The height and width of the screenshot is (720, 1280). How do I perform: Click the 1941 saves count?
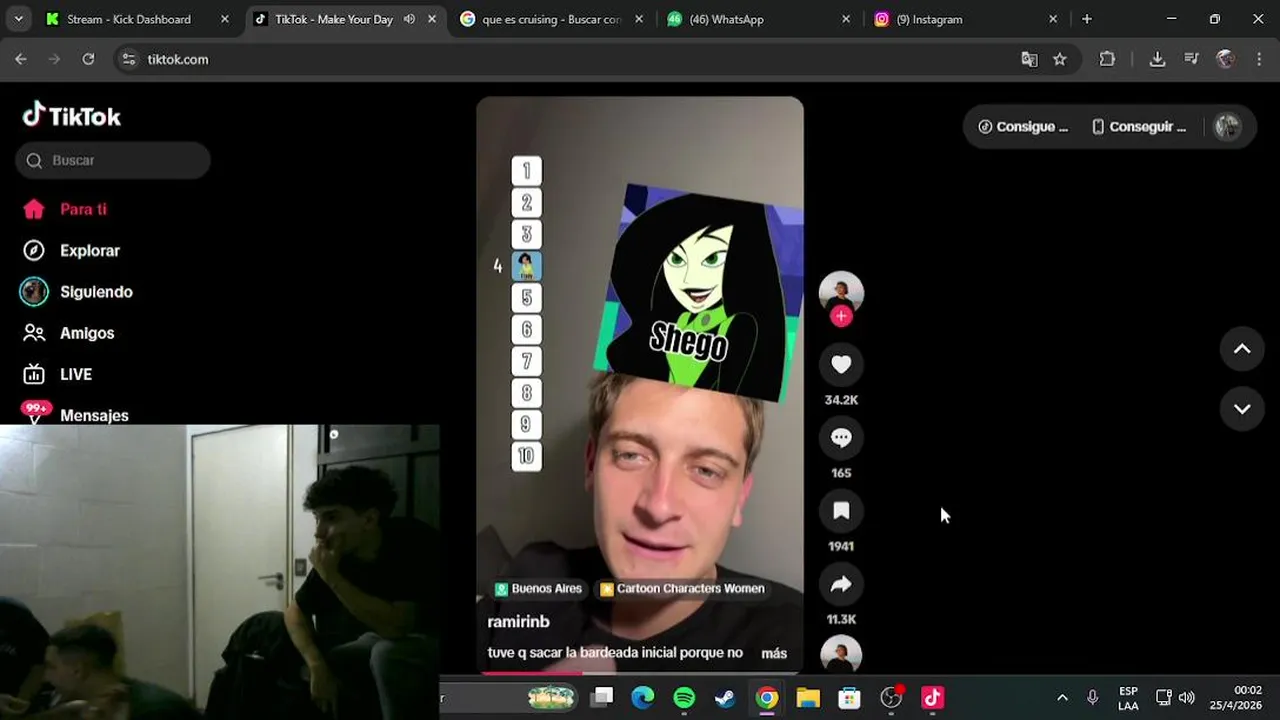841,546
